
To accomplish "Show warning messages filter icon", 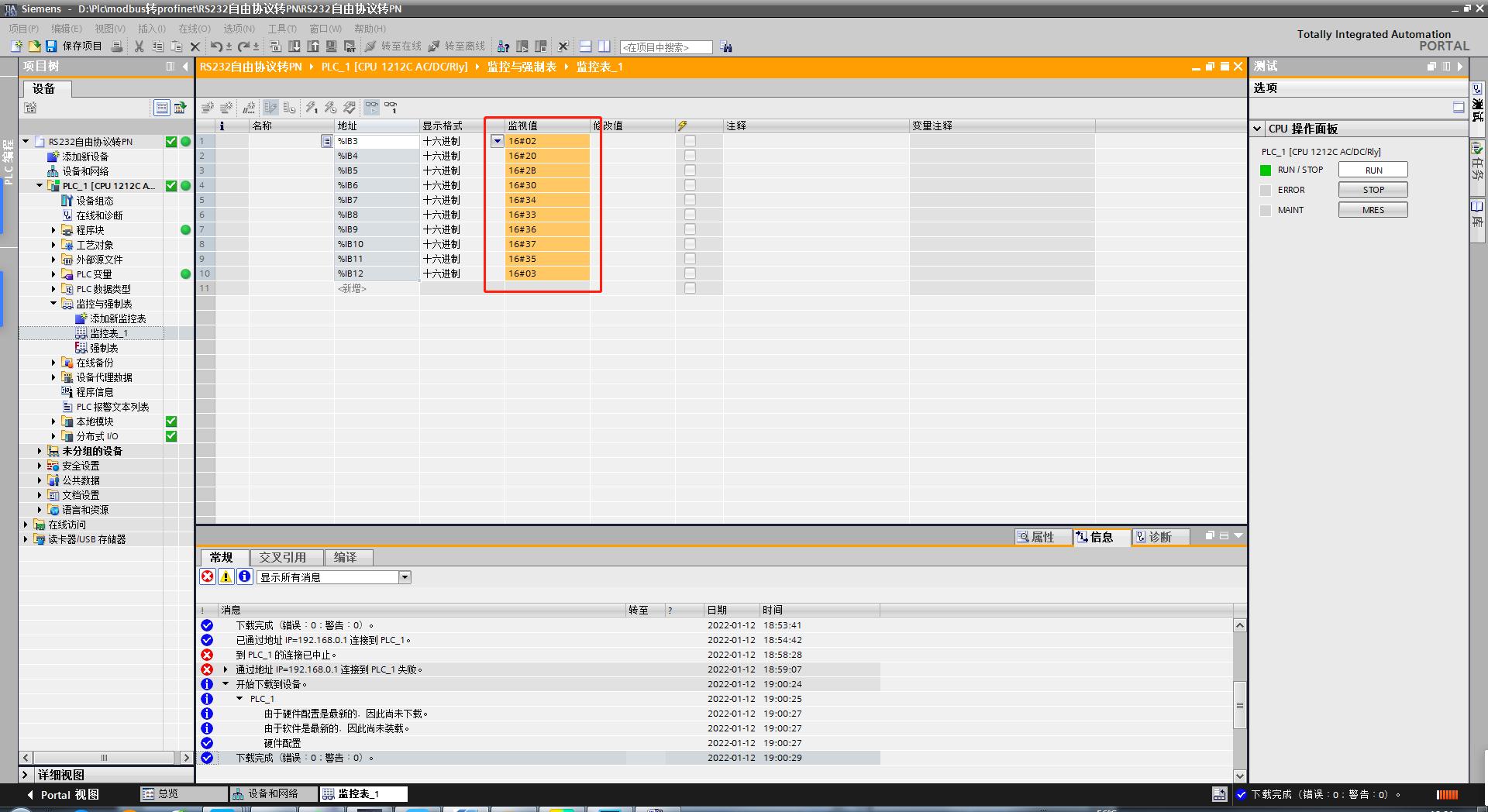I will [226, 576].
